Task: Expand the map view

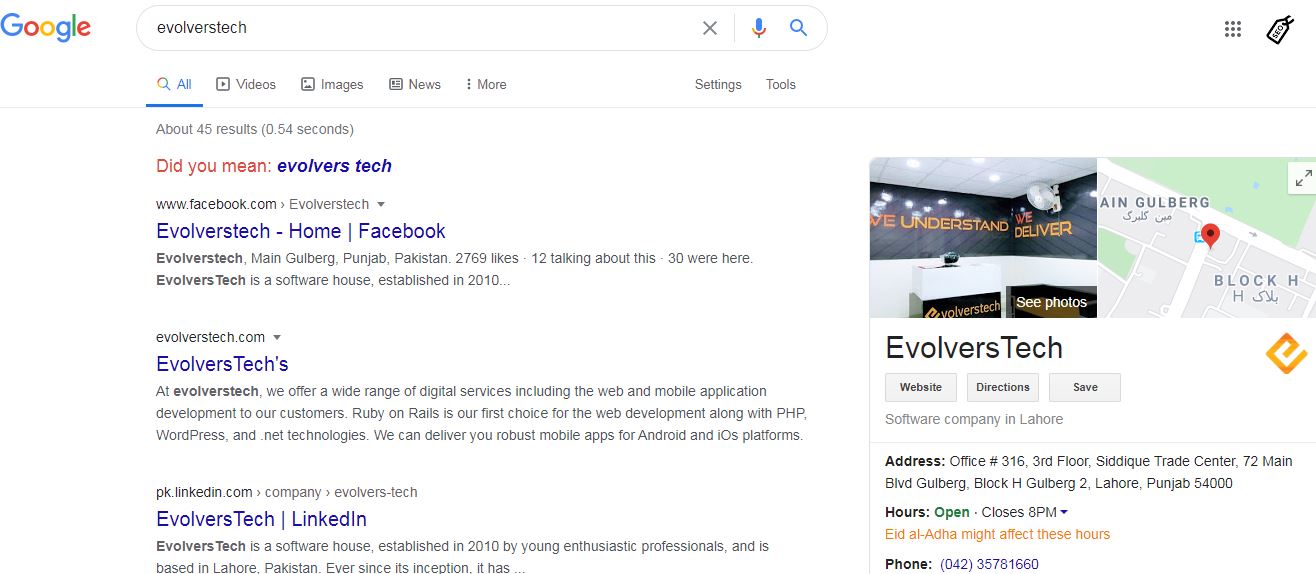Action: click(x=1302, y=179)
